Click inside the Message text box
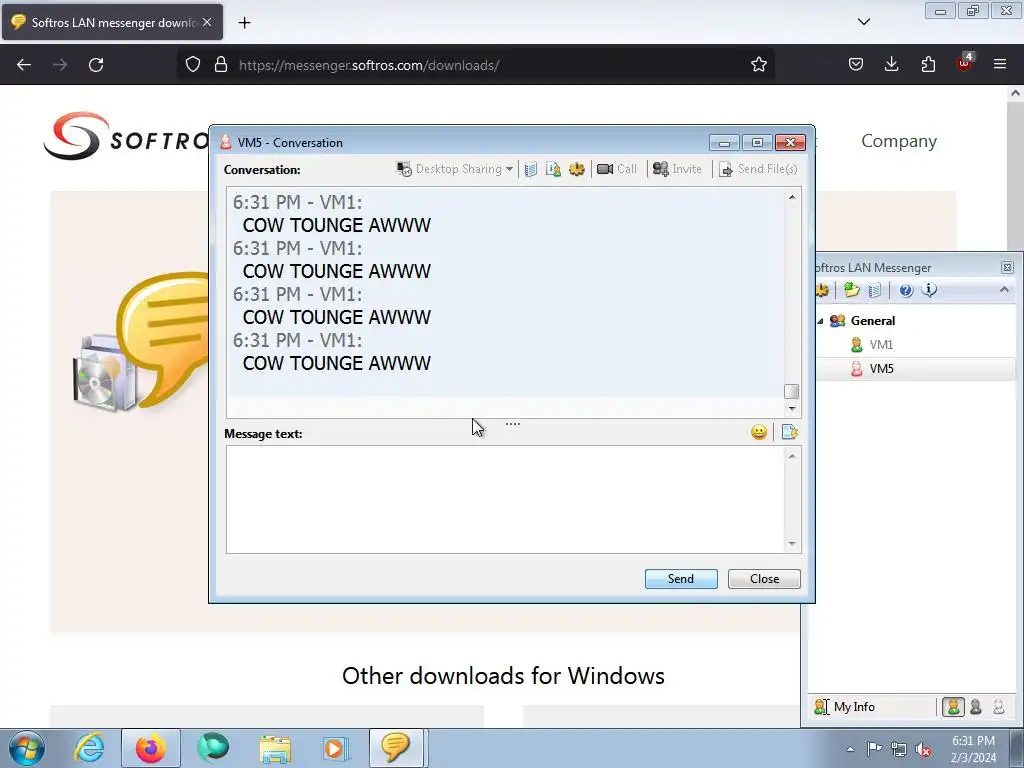 505,500
